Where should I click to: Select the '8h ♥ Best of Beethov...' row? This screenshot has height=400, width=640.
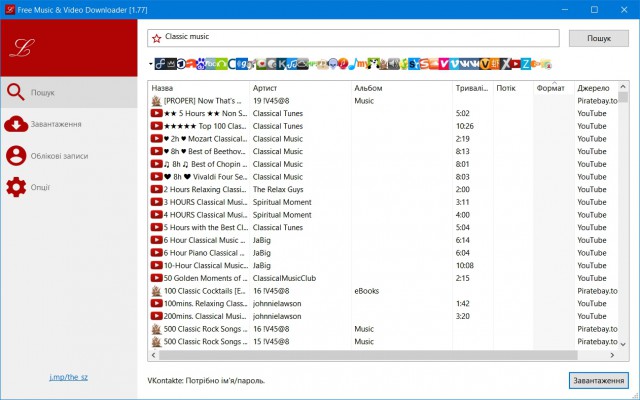383,151
